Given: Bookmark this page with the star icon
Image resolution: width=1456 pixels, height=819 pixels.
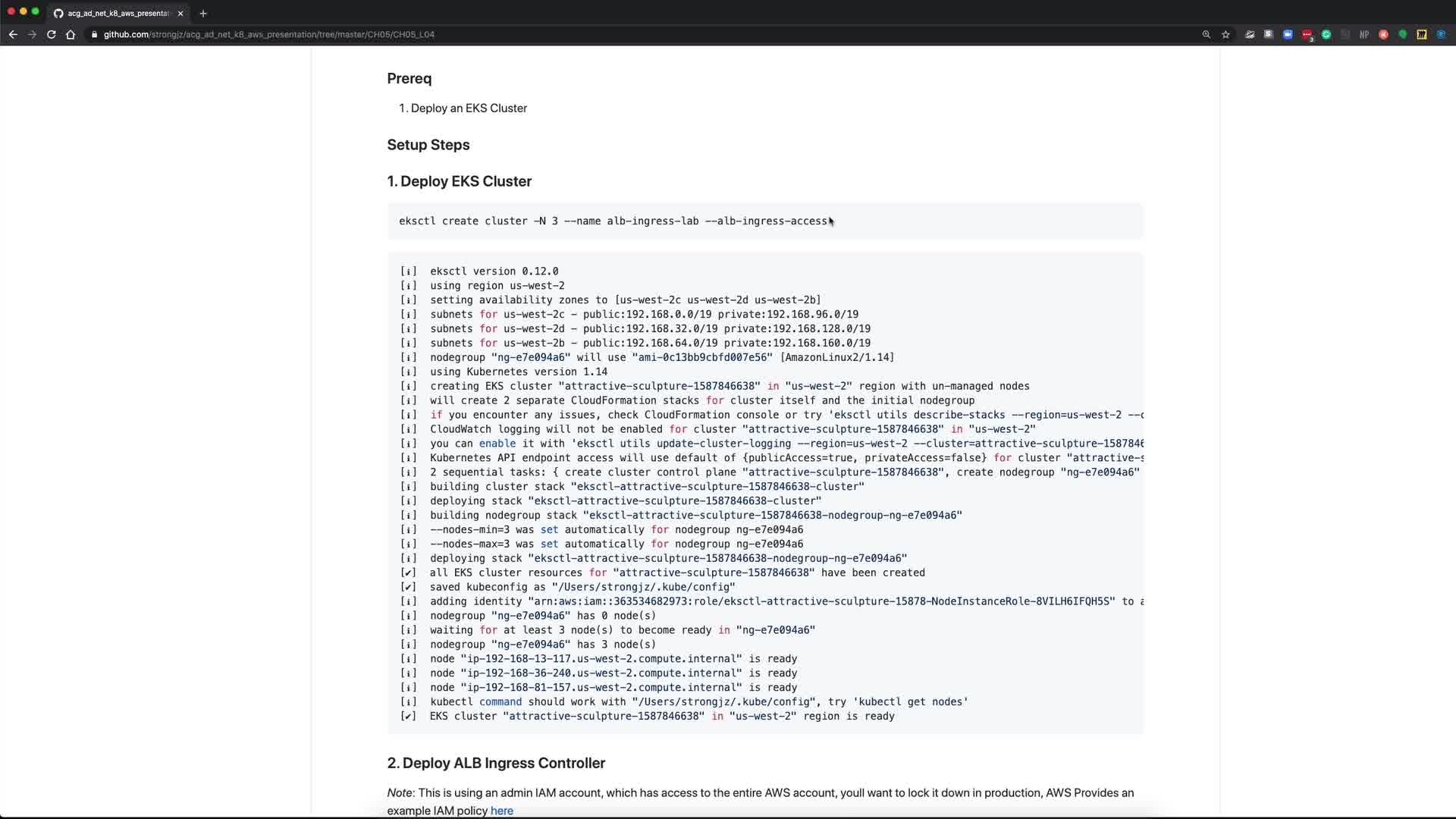Looking at the screenshot, I should 1225,34.
